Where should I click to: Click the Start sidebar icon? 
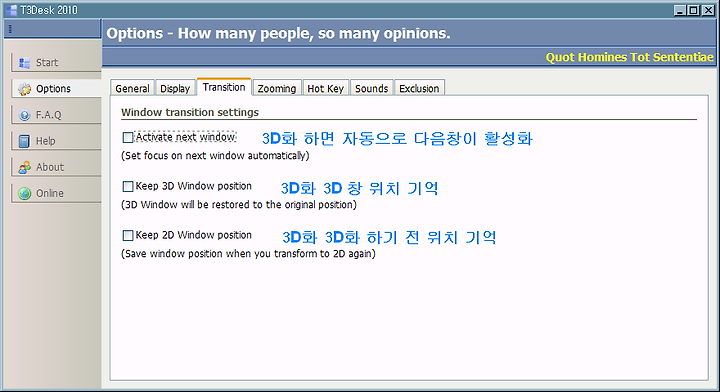coord(24,62)
